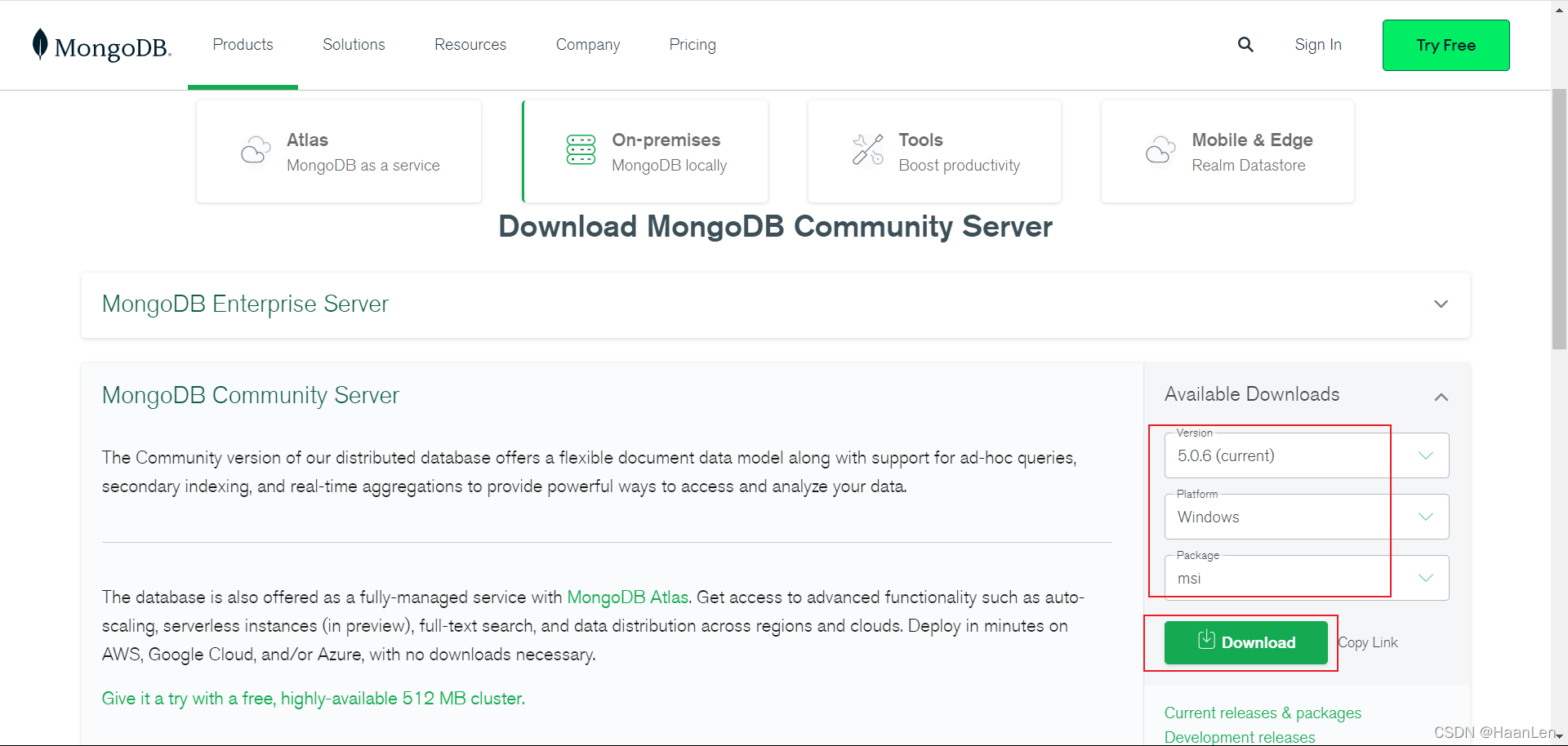
Task: Click Copy Link next to Download
Action: coord(1369,643)
